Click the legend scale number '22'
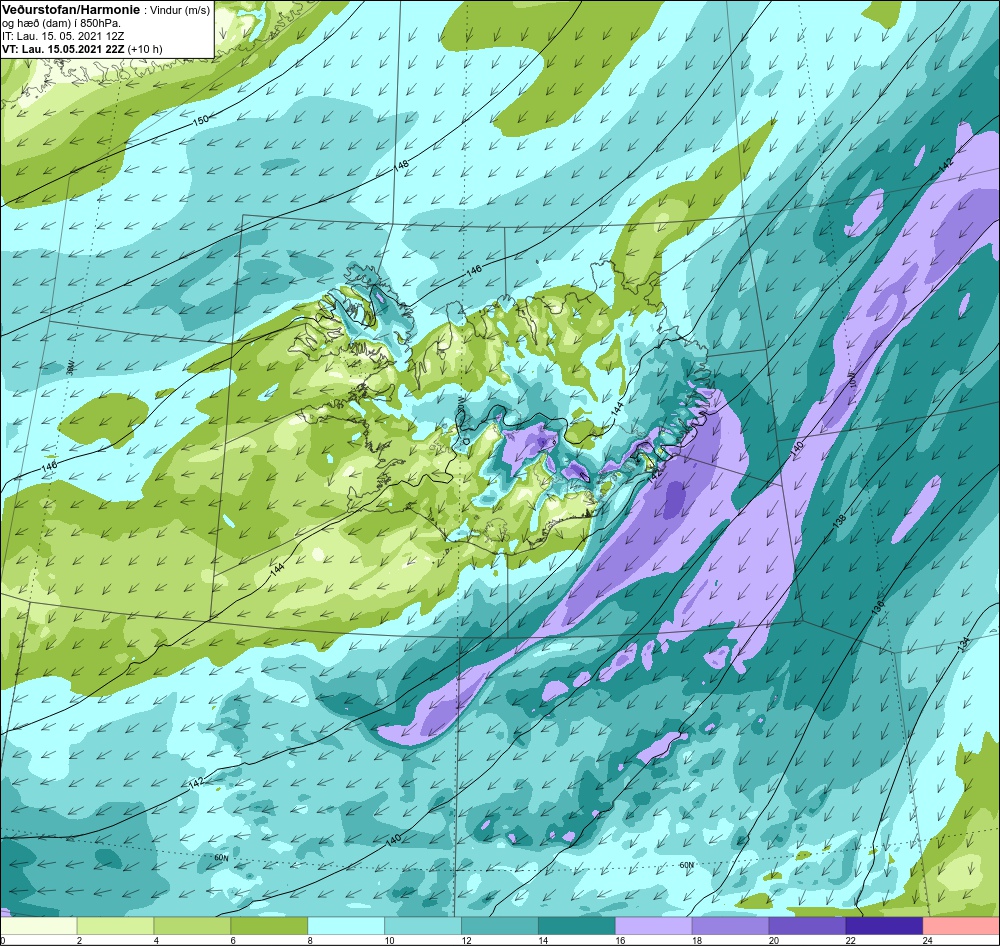The width and height of the screenshot is (1000, 946). click(x=850, y=940)
